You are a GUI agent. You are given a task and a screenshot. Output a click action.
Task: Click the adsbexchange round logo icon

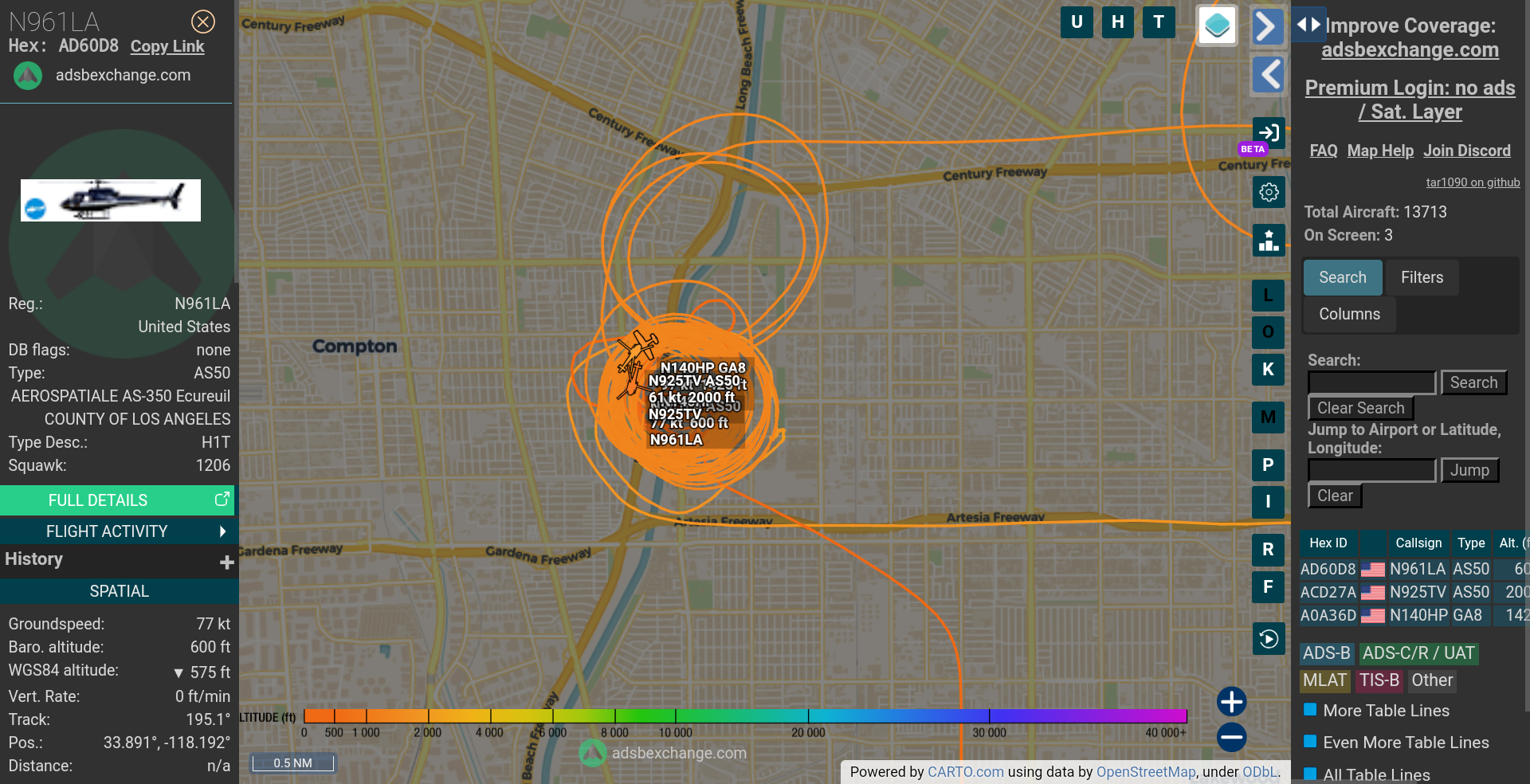coord(28,76)
